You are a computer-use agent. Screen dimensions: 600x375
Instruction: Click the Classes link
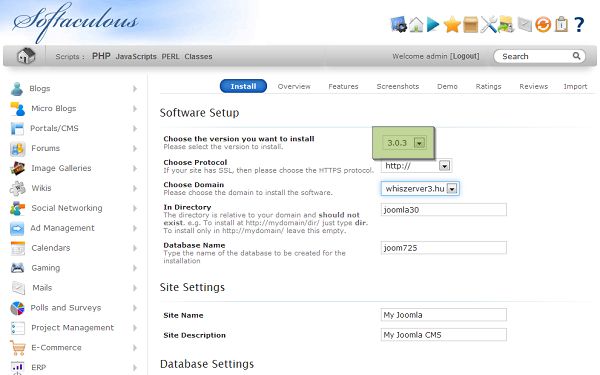coord(198,57)
